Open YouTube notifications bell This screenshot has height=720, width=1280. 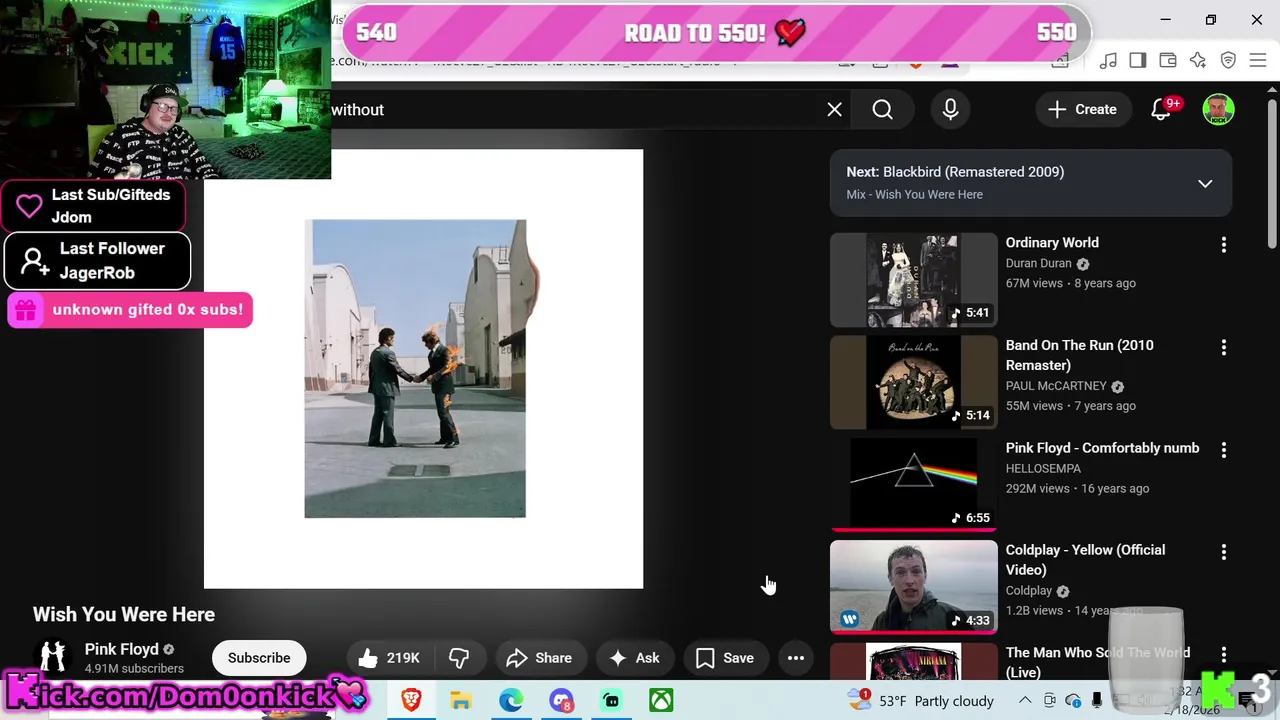pos(1161,110)
